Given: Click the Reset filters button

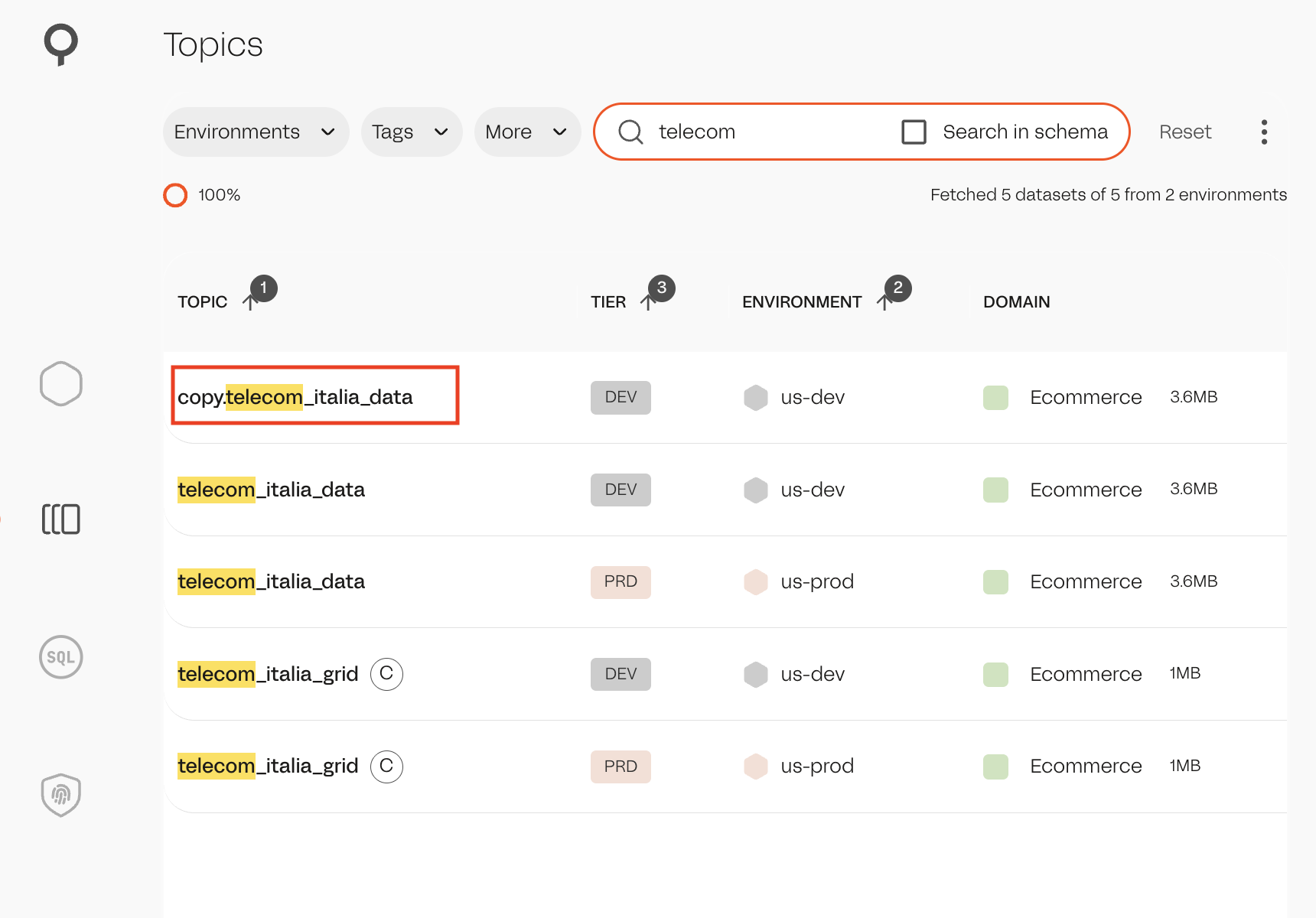Looking at the screenshot, I should (x=1185, y=132).
